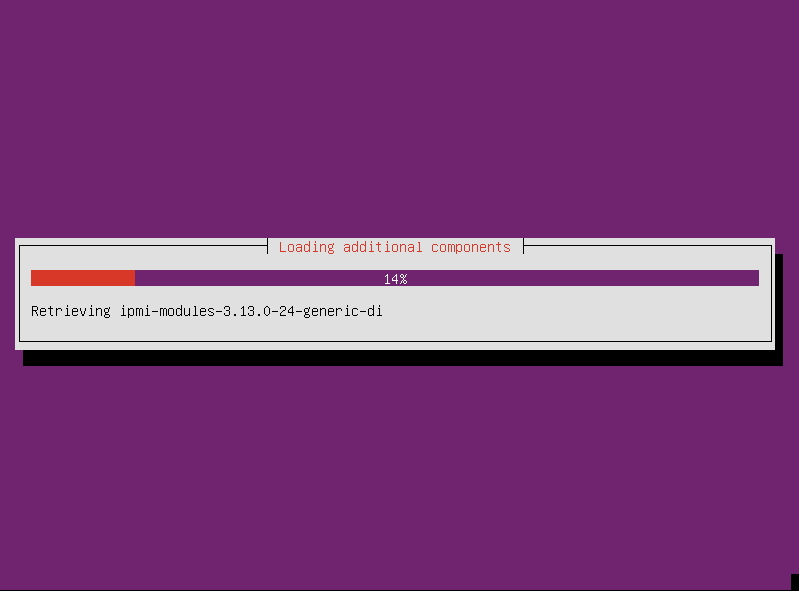
Task: Click the end of the red progress fill
Action: click(134, 278)
